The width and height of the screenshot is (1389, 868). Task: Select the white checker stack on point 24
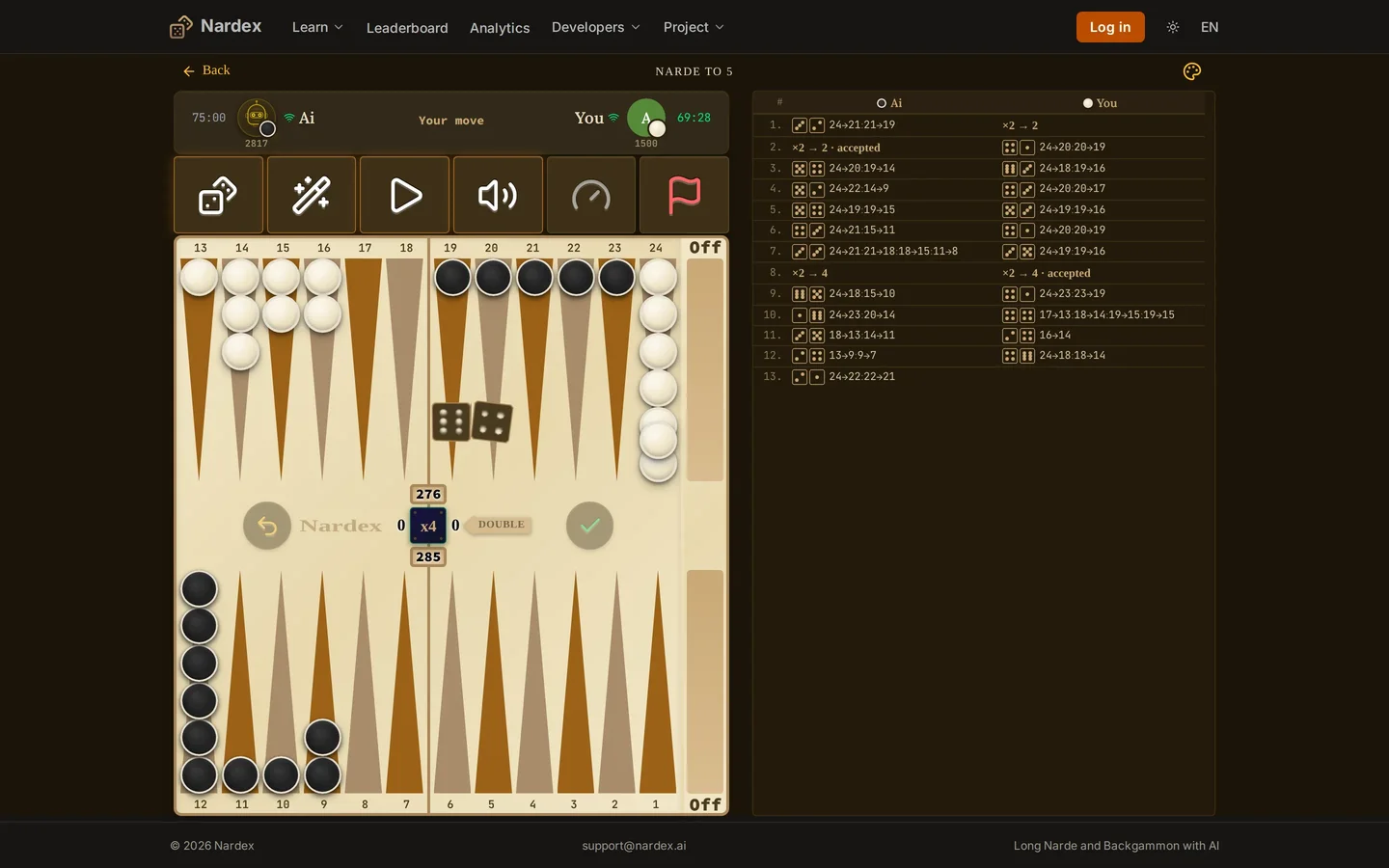(658, 371)
